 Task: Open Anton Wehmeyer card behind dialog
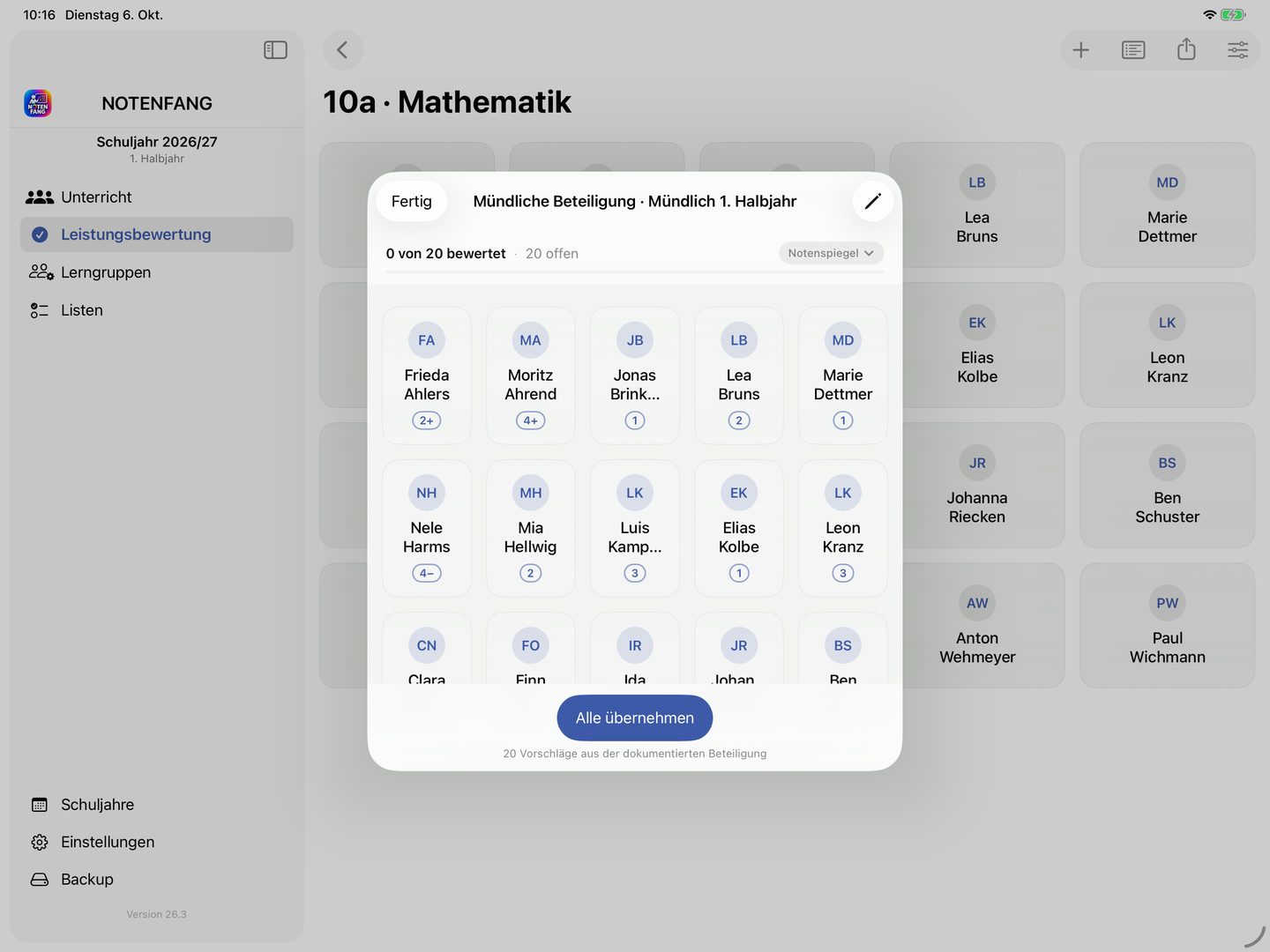point(977,625)
